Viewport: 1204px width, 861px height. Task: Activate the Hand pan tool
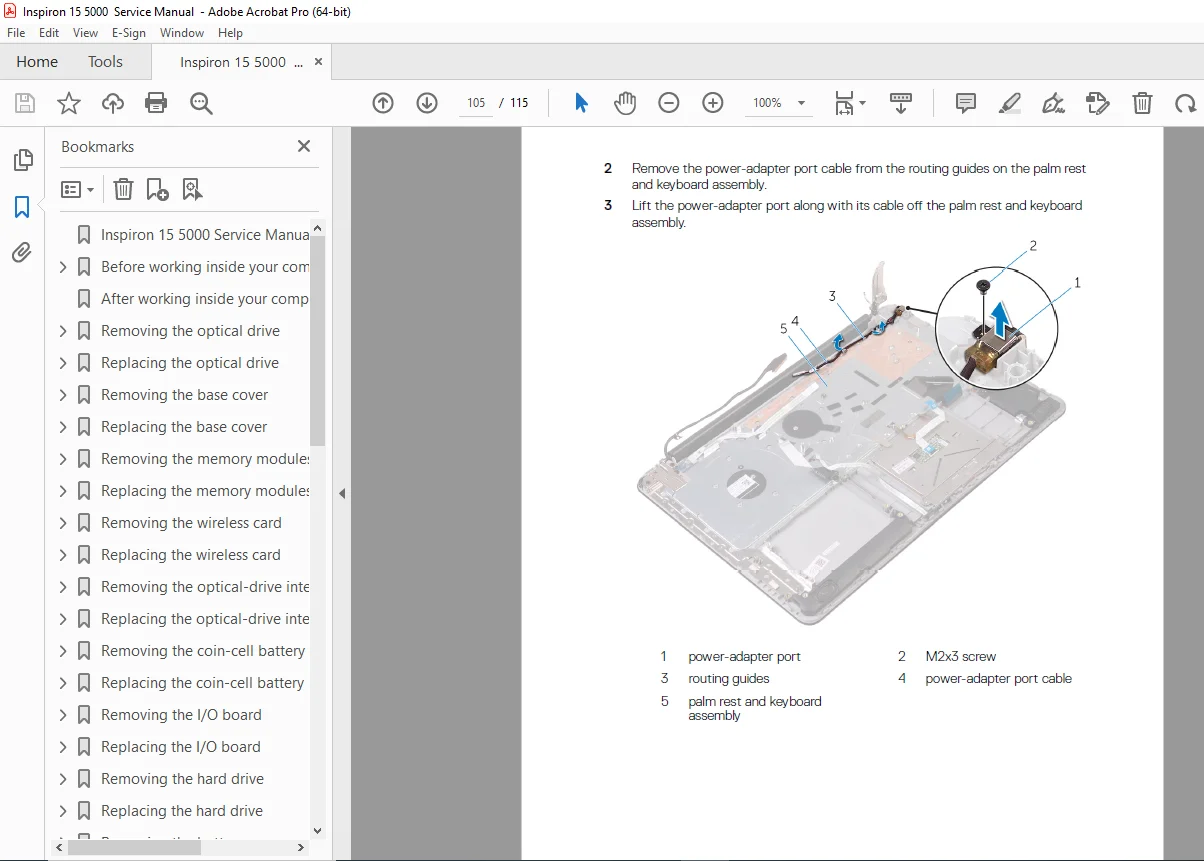point(625,103)
